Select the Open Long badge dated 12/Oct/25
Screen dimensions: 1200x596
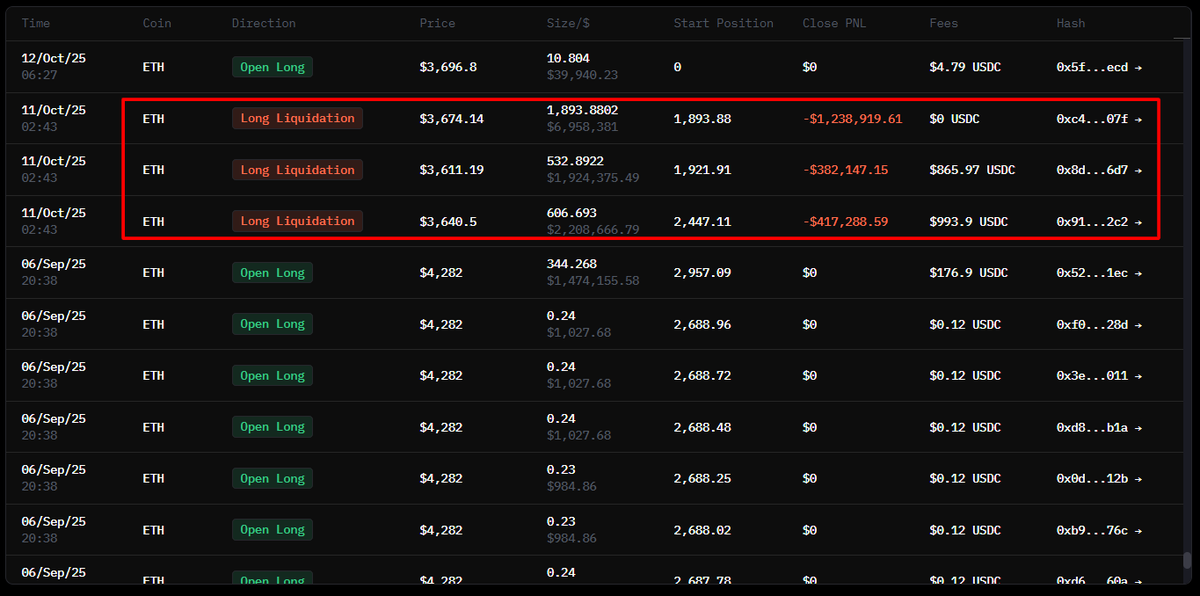(x=272, y=67)
